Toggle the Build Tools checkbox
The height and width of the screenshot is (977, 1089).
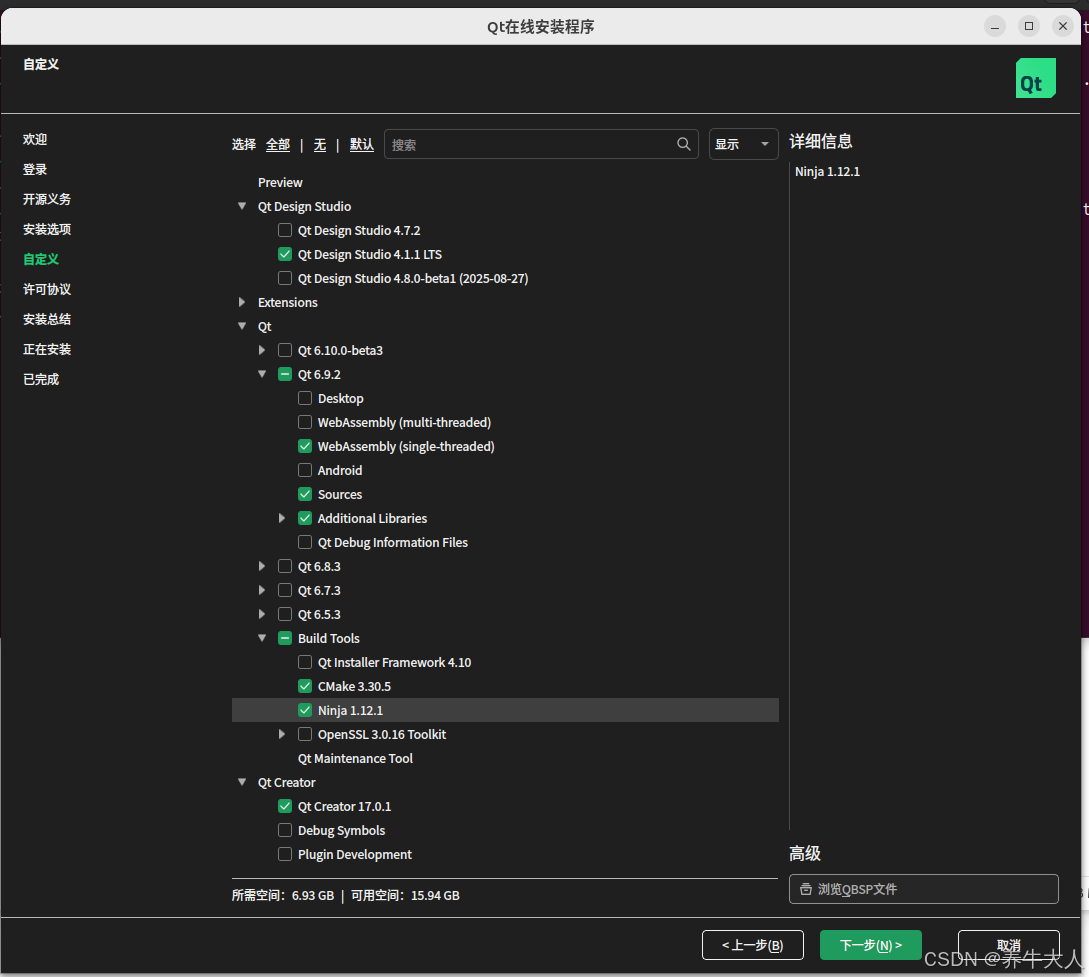[x=285, y=638]
